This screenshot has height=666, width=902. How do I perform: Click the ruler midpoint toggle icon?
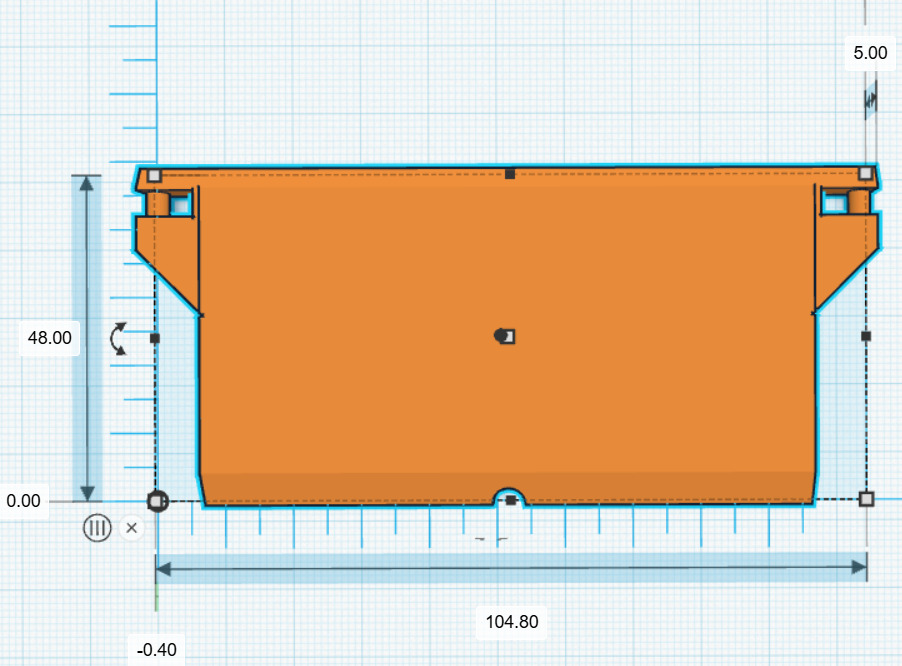97,527
